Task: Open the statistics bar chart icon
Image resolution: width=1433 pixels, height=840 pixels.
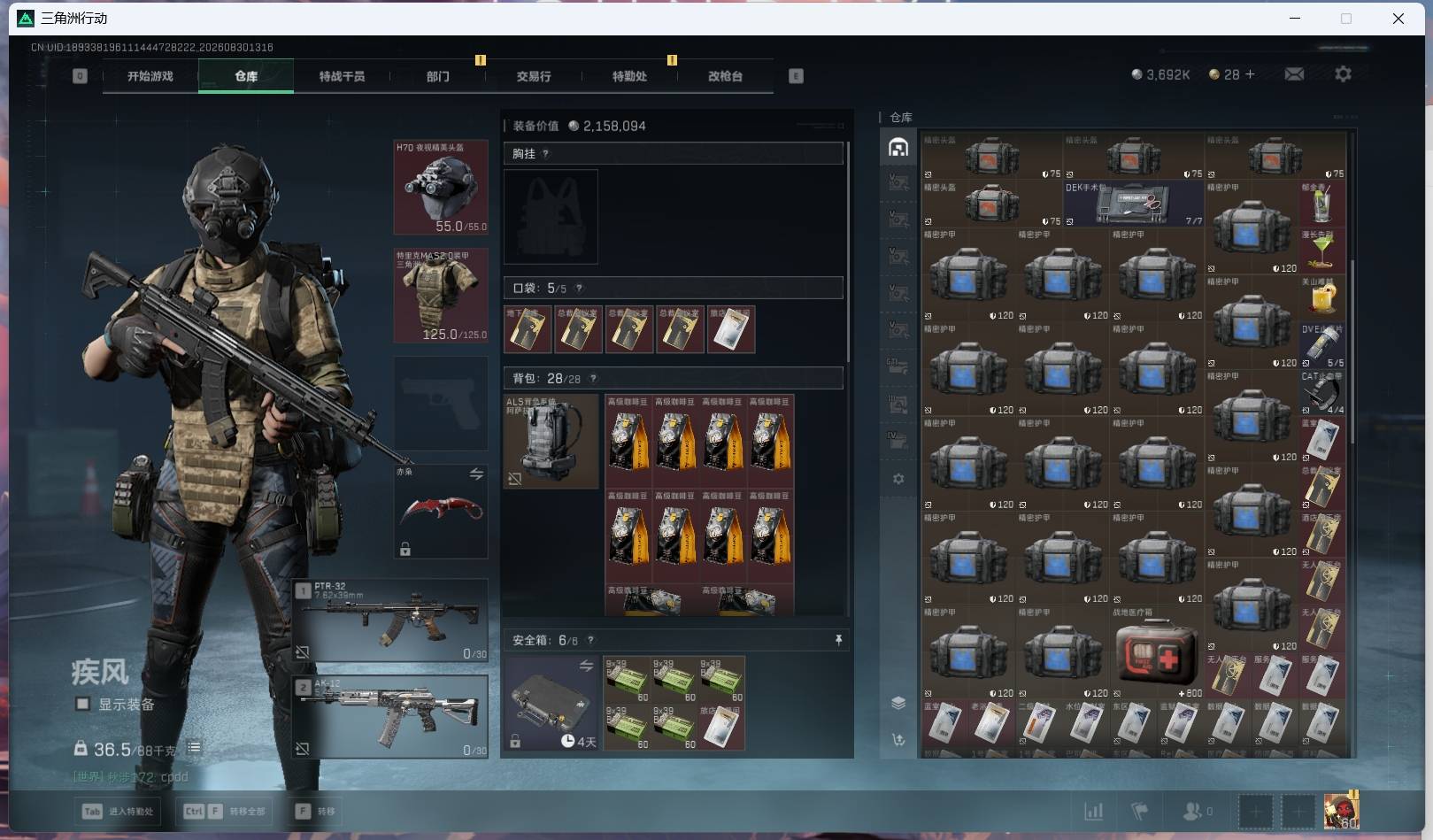Action: tap(1094, 811)
